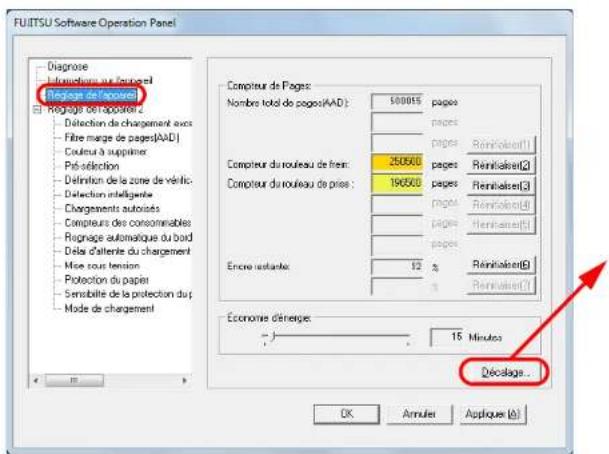The width and height of the screenshot is (609, 454).
Task: Open Protection du papier setting
Action: [x=106, y=280]
